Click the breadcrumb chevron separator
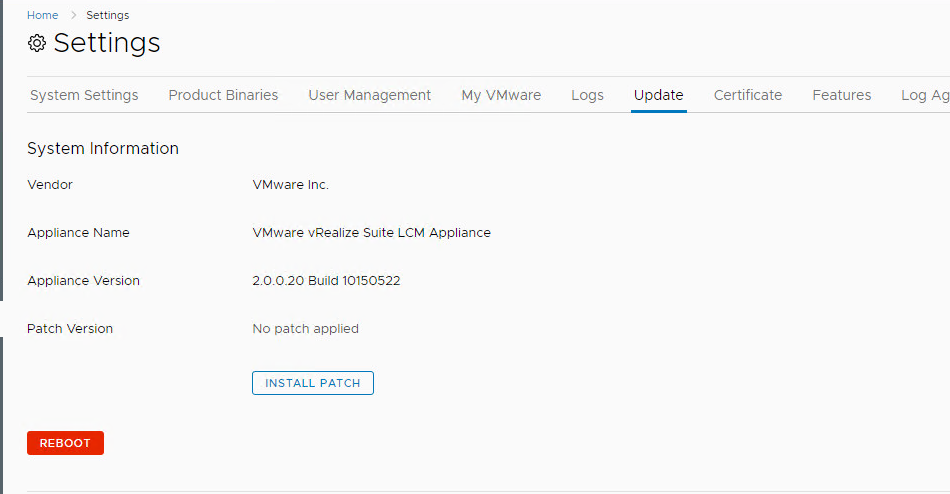This screenshot has width=950, height=494. tap(73, 15)
